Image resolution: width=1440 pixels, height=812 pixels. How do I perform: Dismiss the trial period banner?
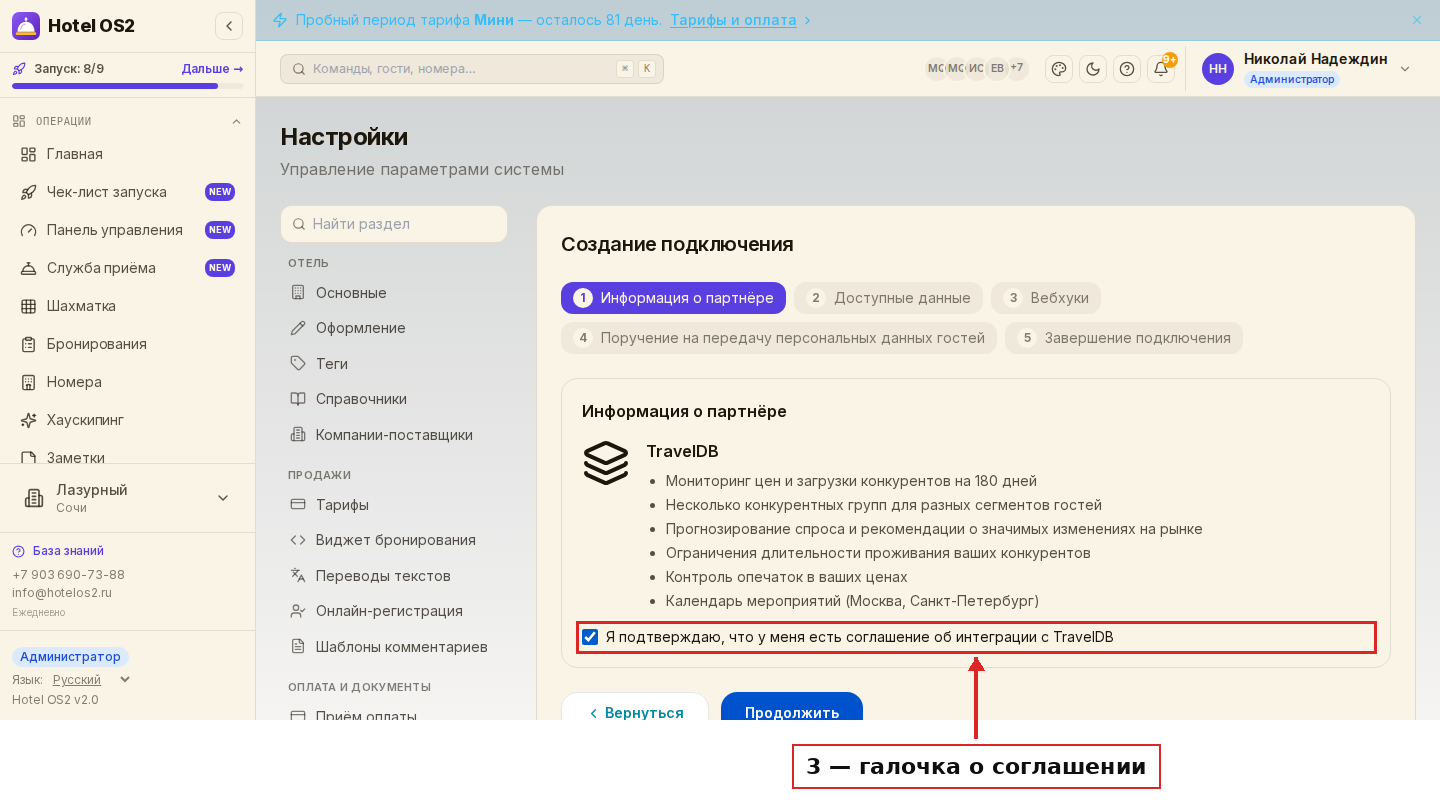pyautogui.click(x=1417, y=20)
